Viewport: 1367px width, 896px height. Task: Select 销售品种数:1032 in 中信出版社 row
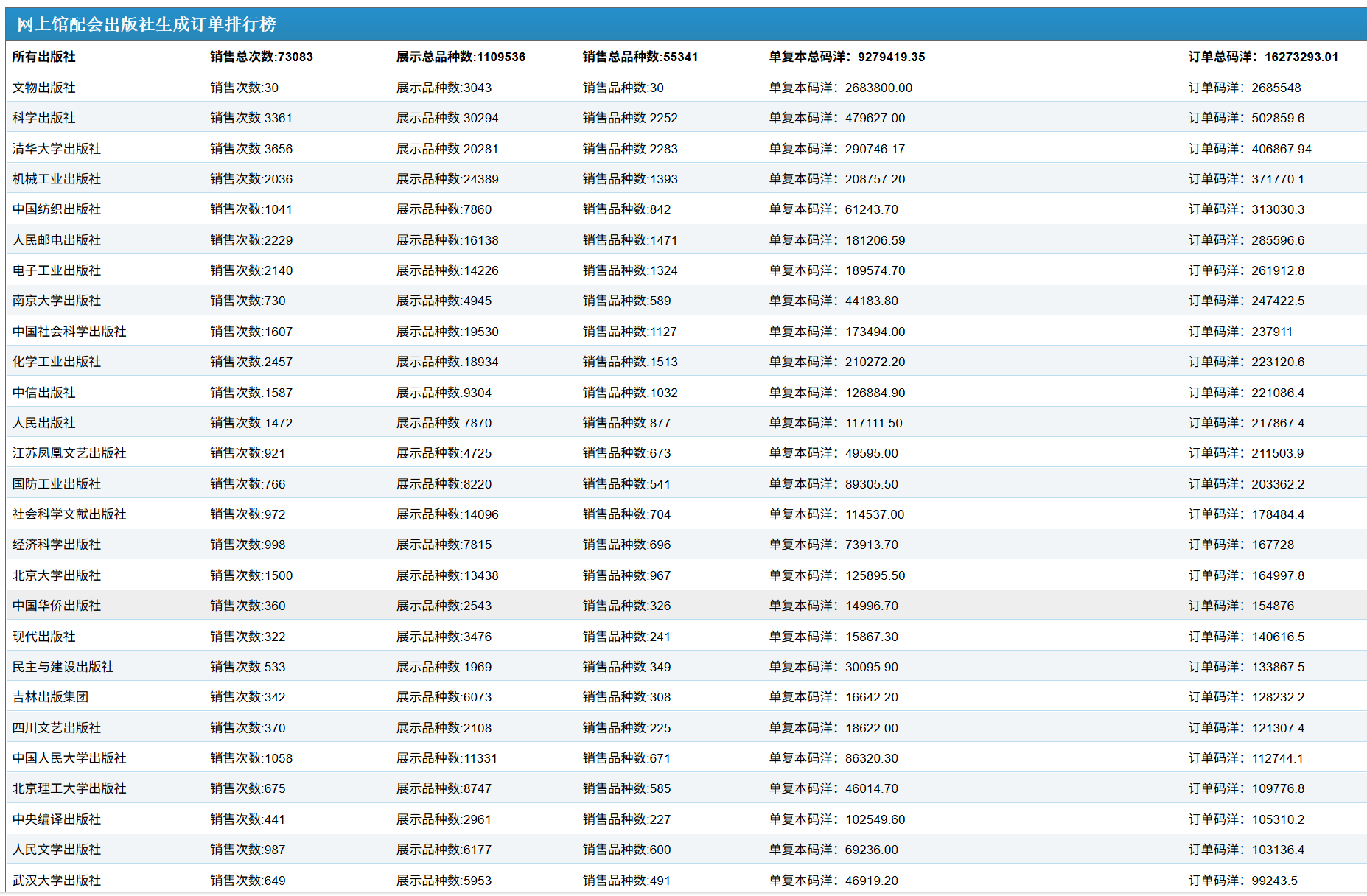click(629, 393)
